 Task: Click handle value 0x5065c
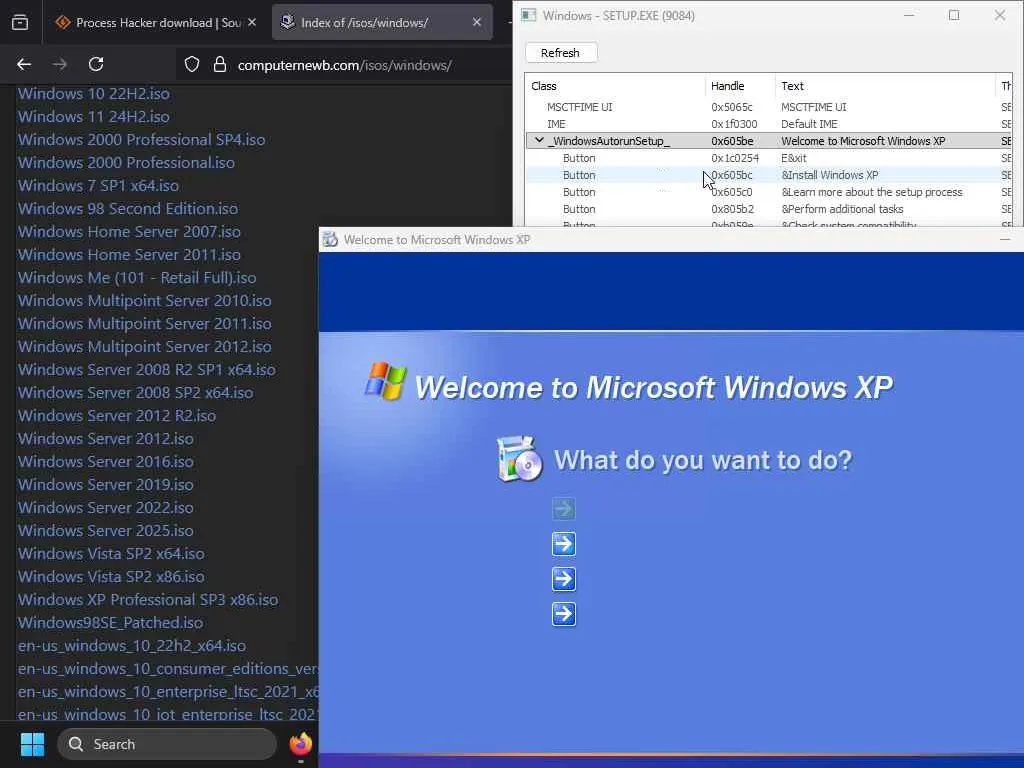(731, 107)
